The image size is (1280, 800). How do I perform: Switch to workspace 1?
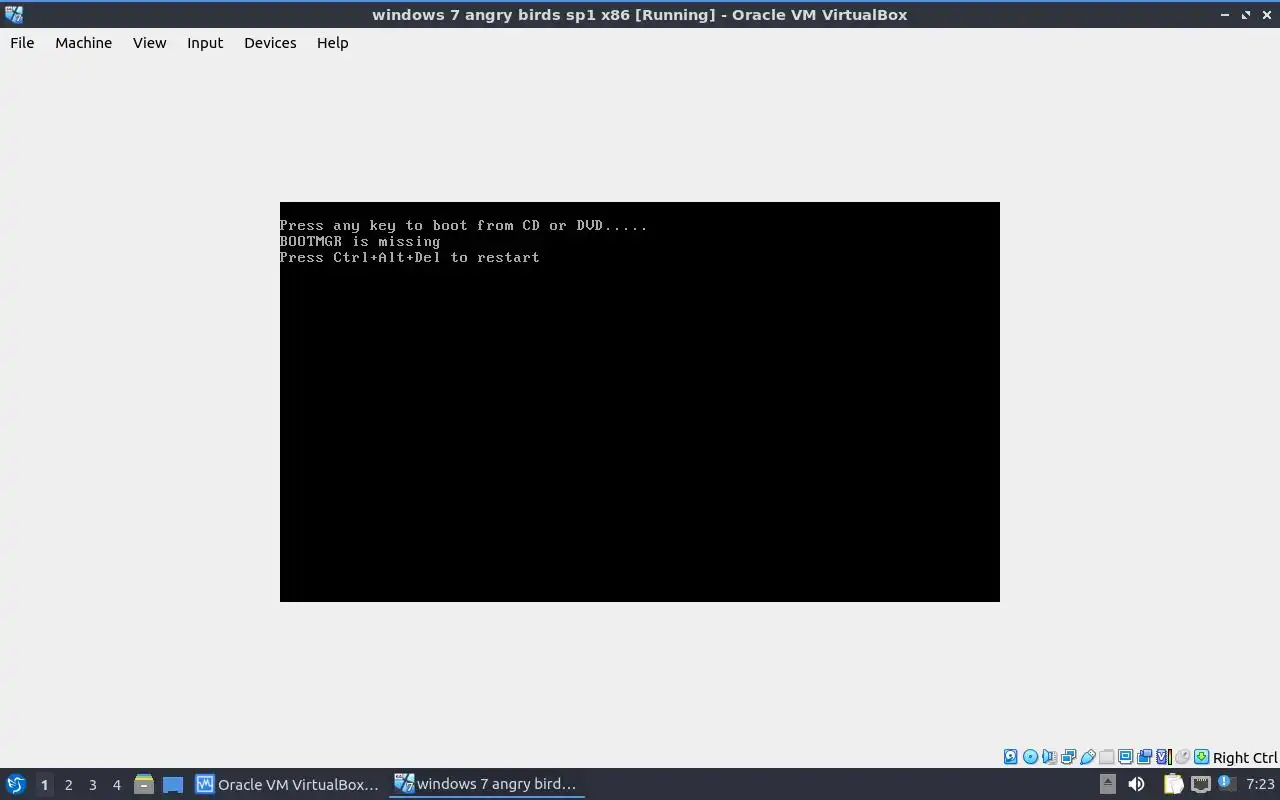[x=44, y=785]
